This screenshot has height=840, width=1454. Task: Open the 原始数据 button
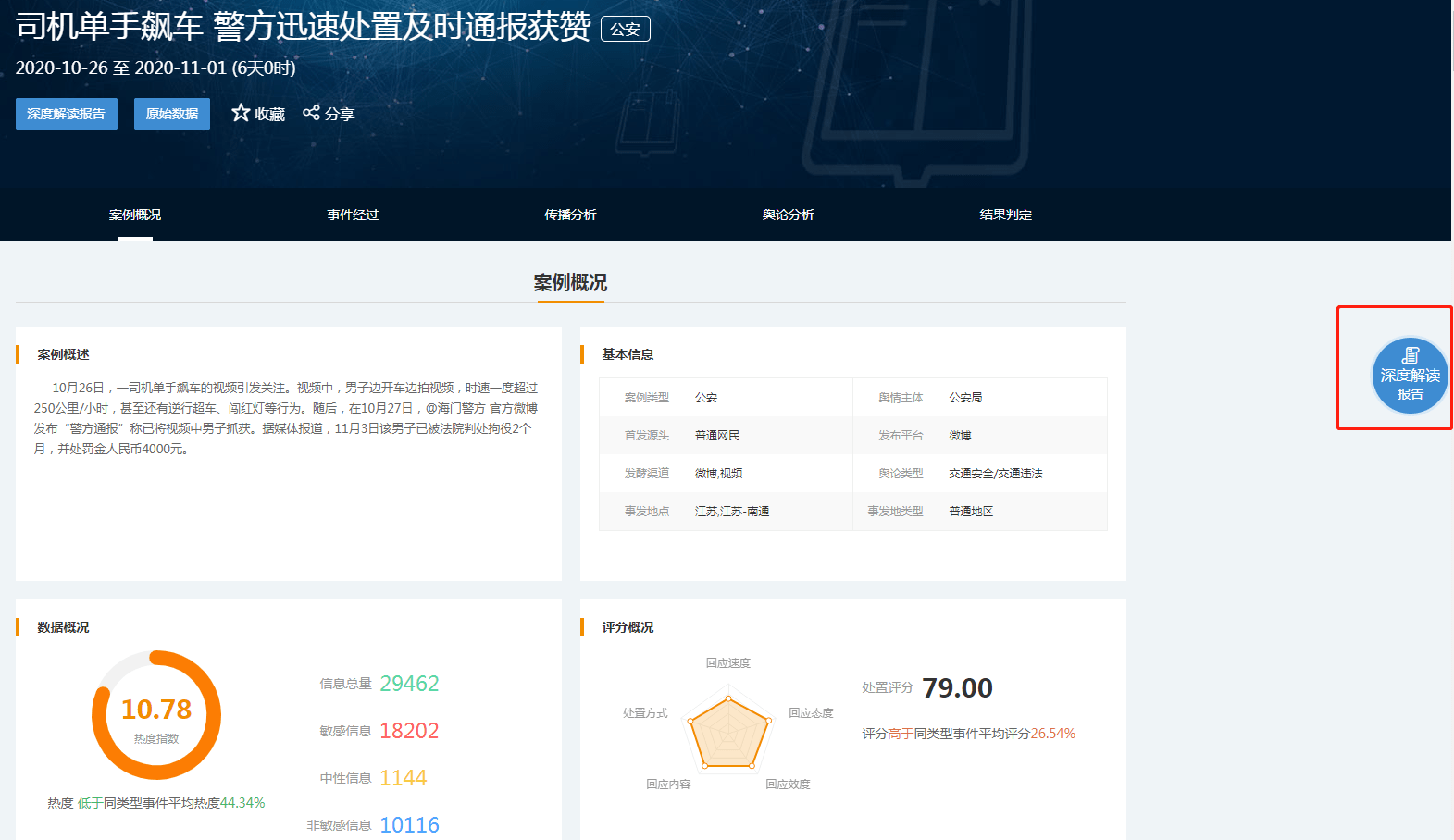tap(172, 114)
